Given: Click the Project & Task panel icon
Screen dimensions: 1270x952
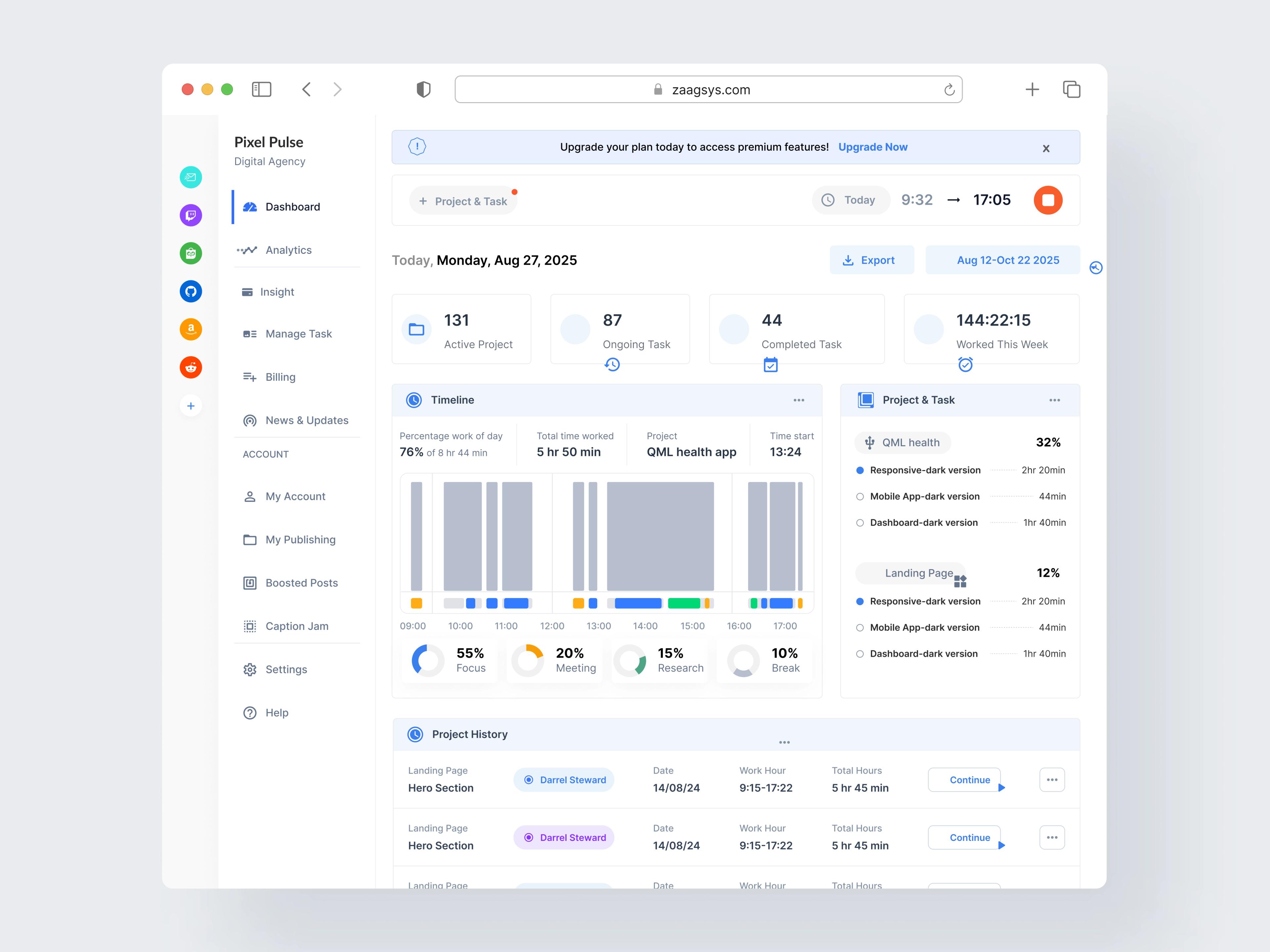Looking at the screenshot, I should pyautogui.click(x=865, y=400).
